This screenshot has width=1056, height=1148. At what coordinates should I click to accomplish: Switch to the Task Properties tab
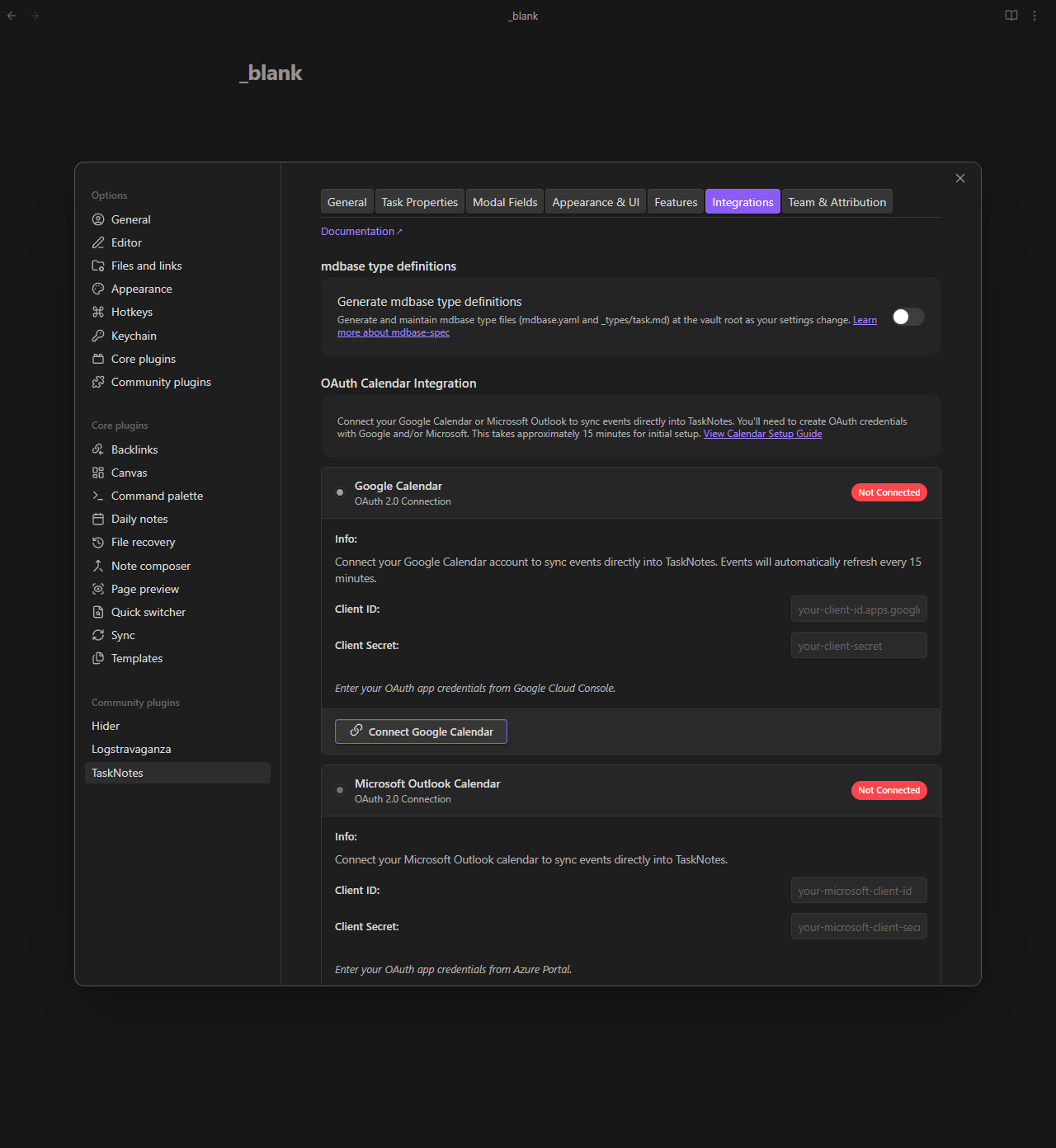[x=419, y=202]
